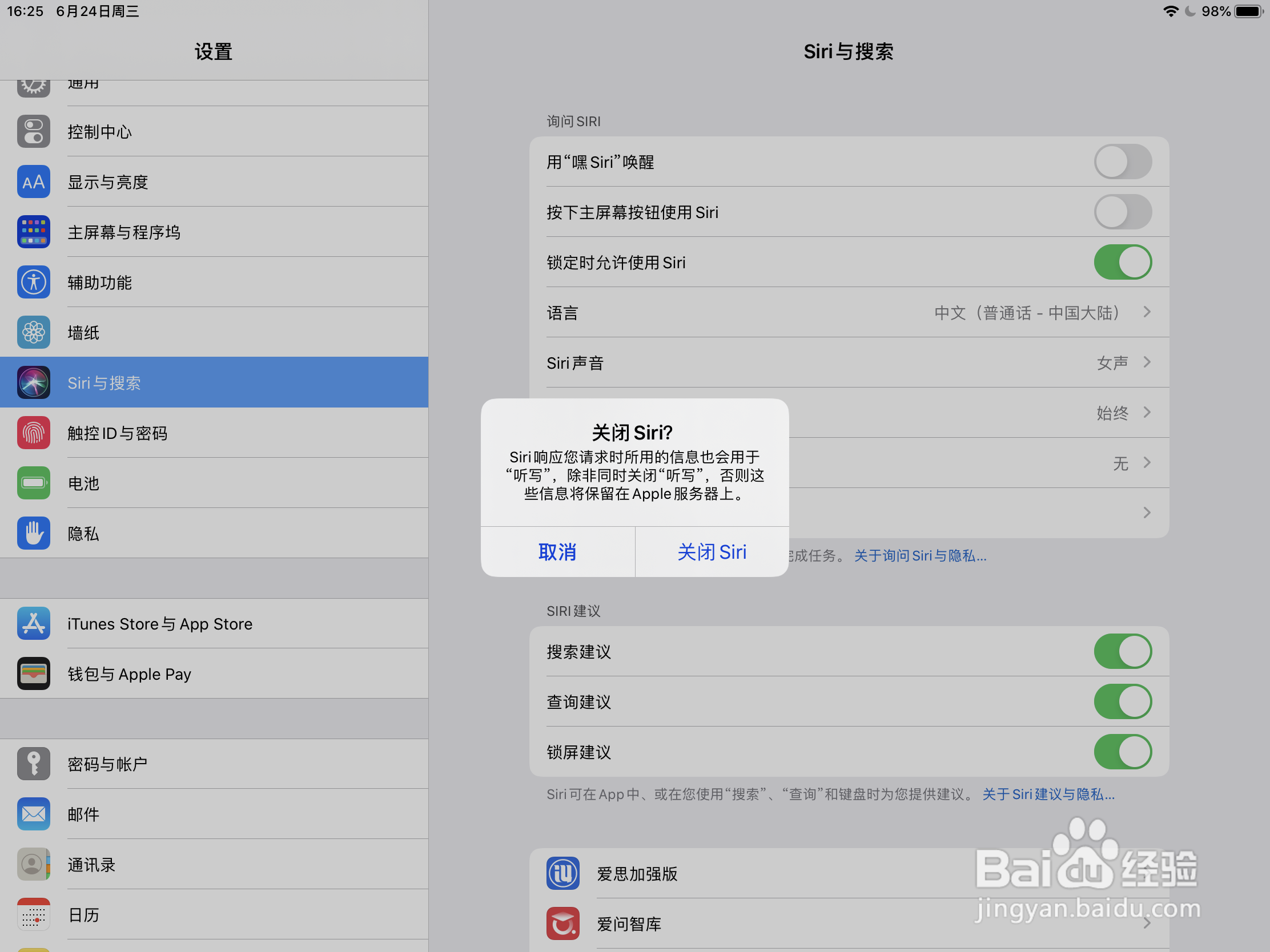This screenshot has height=952, width=1270.
Task: Select 通讯录 row in sidebar
Action: (214, 864)
